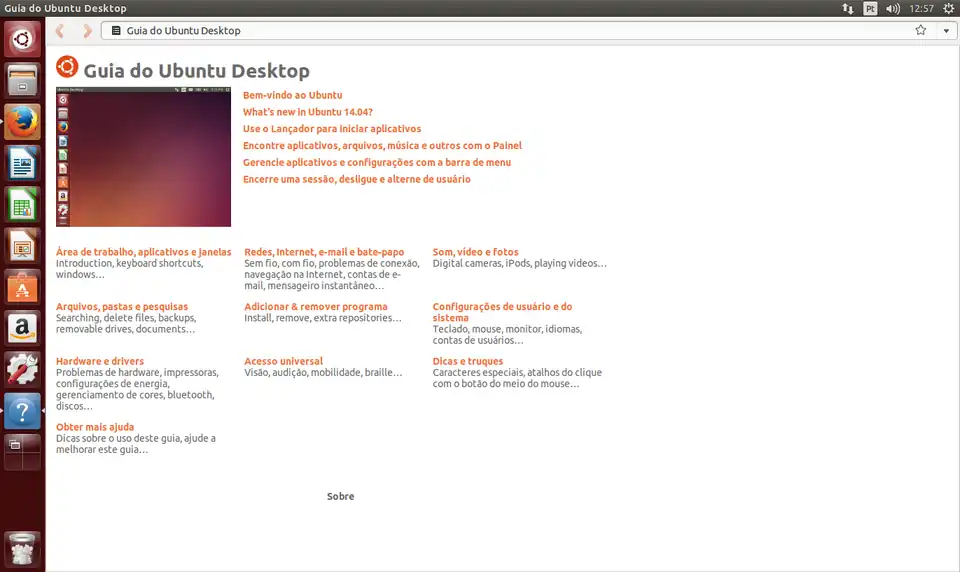This screenshot has height=572, width=960.
Task: Open Hardware e drivers topic
Action: pos(100,361)
